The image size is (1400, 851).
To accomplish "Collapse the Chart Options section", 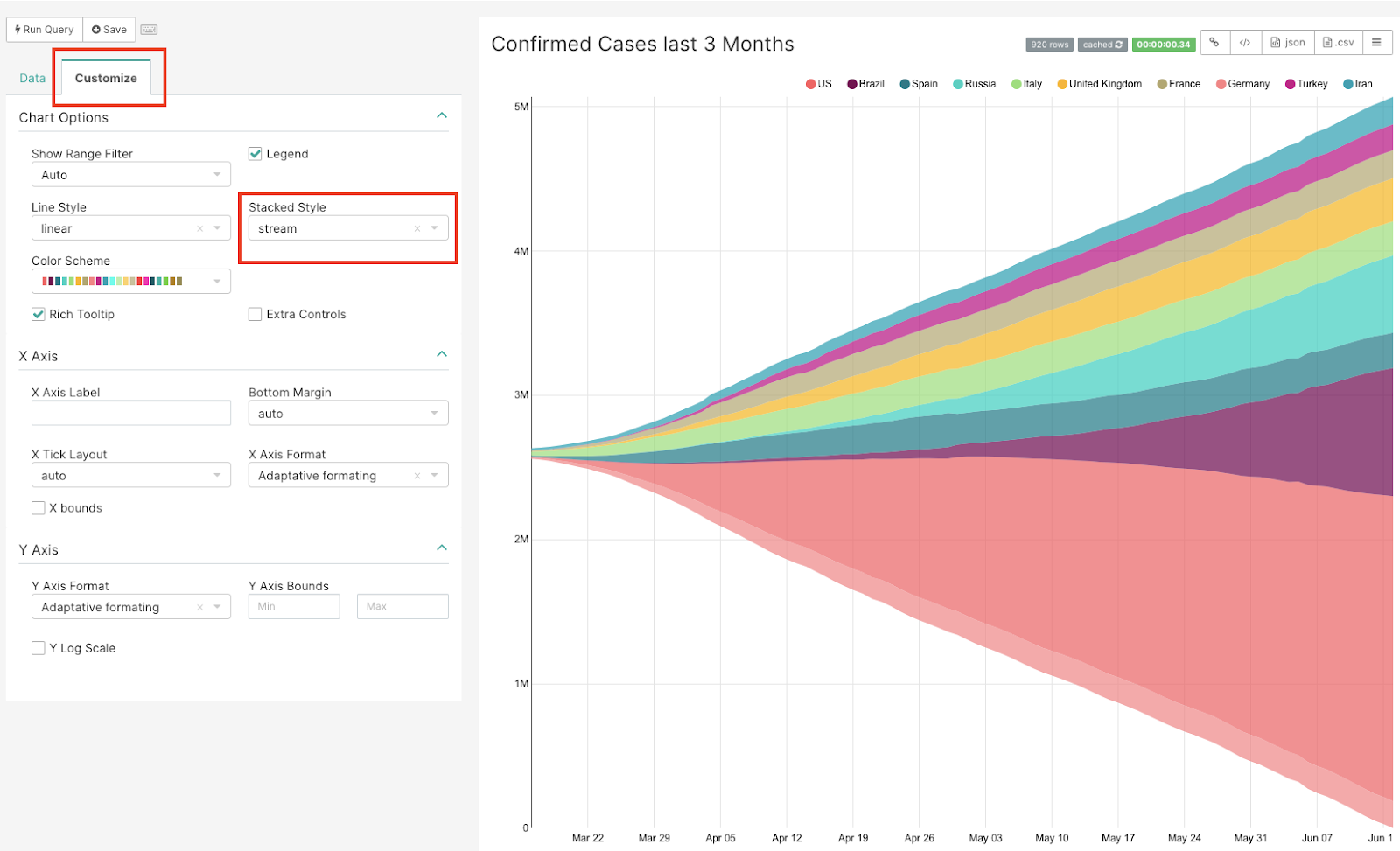I will click(442, 116).
